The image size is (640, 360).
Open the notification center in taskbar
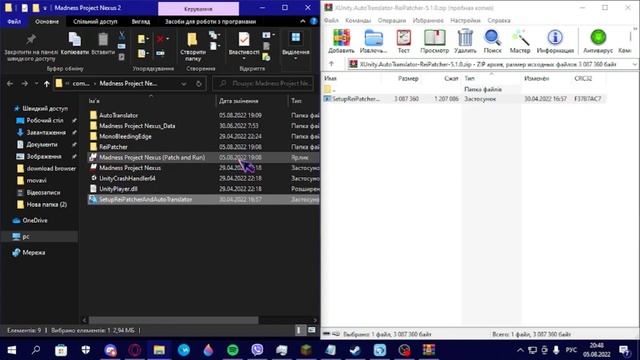pos(624,350)
